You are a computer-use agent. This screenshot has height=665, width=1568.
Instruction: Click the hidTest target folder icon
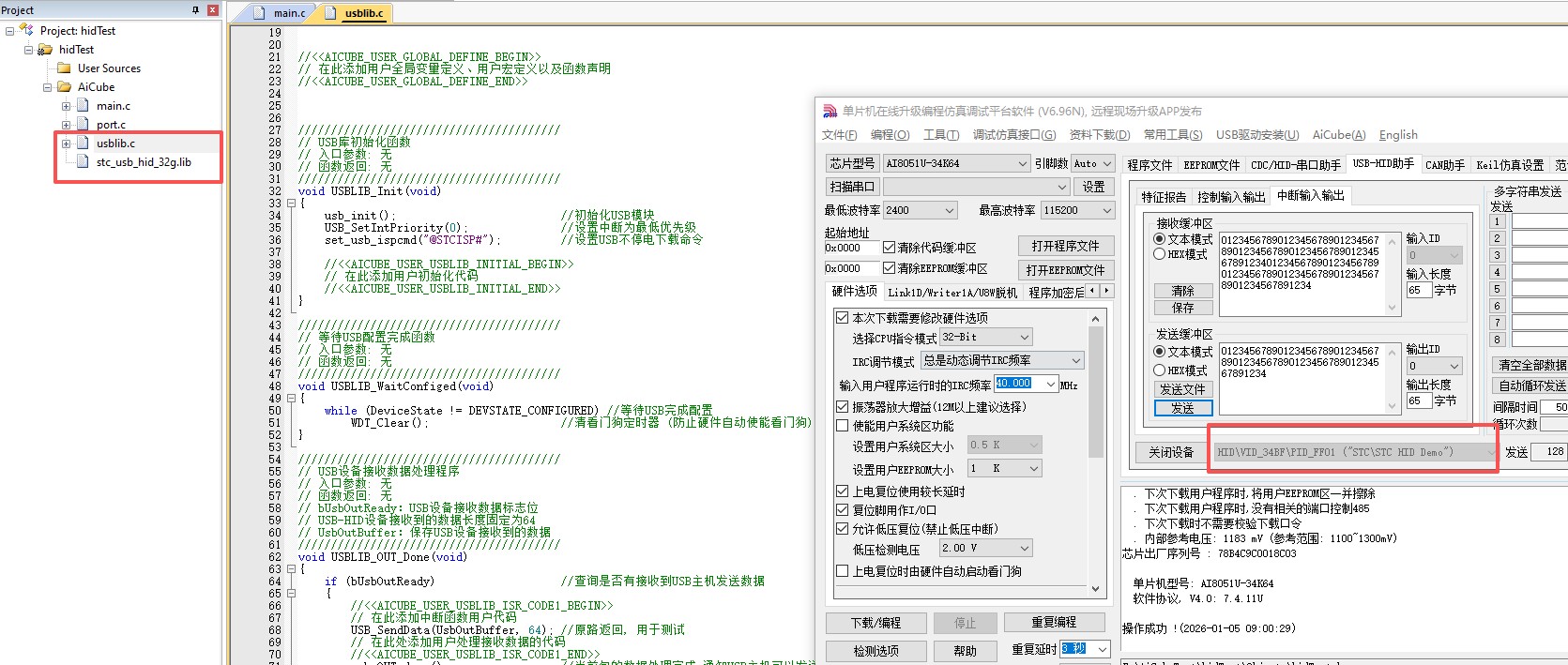coord(44,50)
